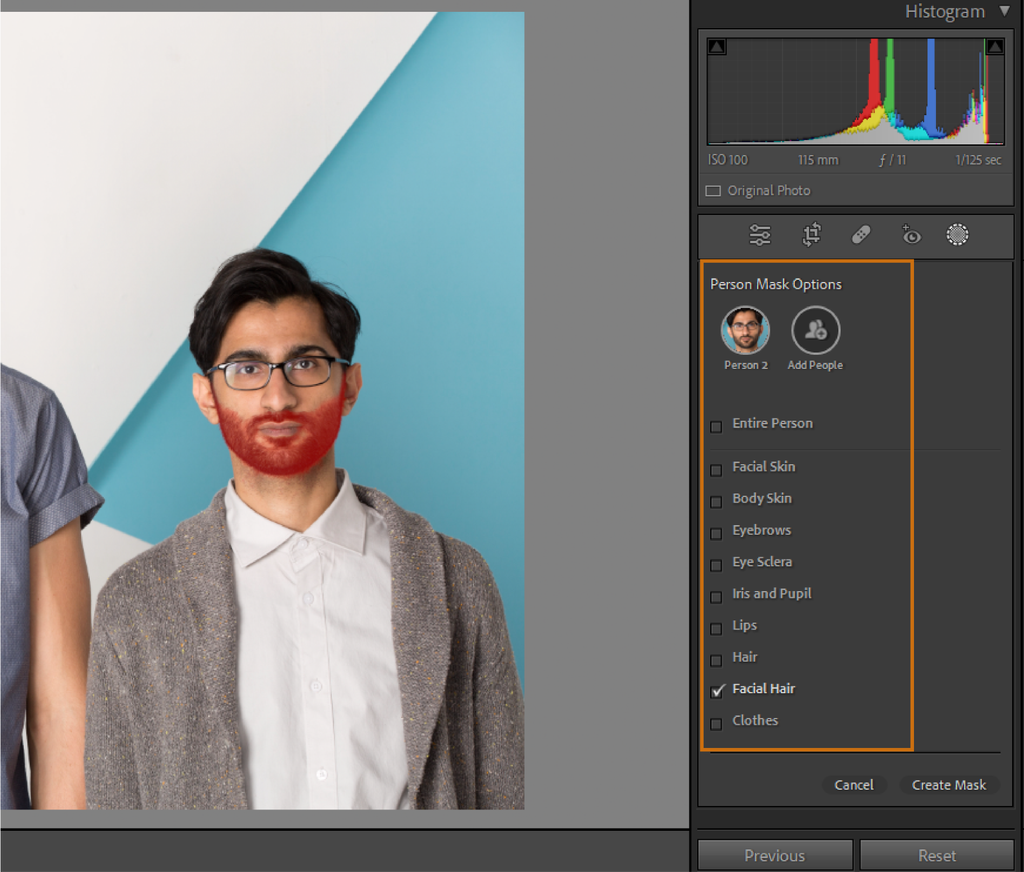Click the Previous button
This screenshot has height=872, width=1024.
[x=774, y=855]
